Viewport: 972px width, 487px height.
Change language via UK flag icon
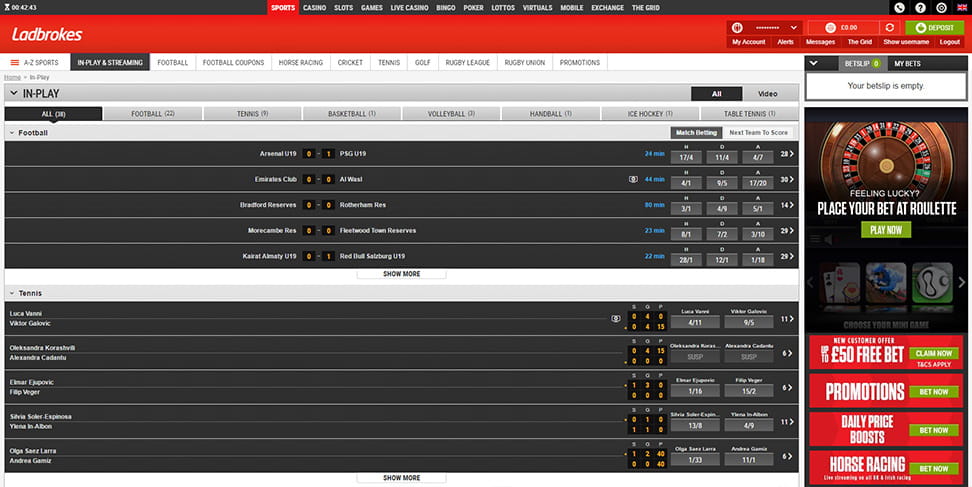click(963, 8)
